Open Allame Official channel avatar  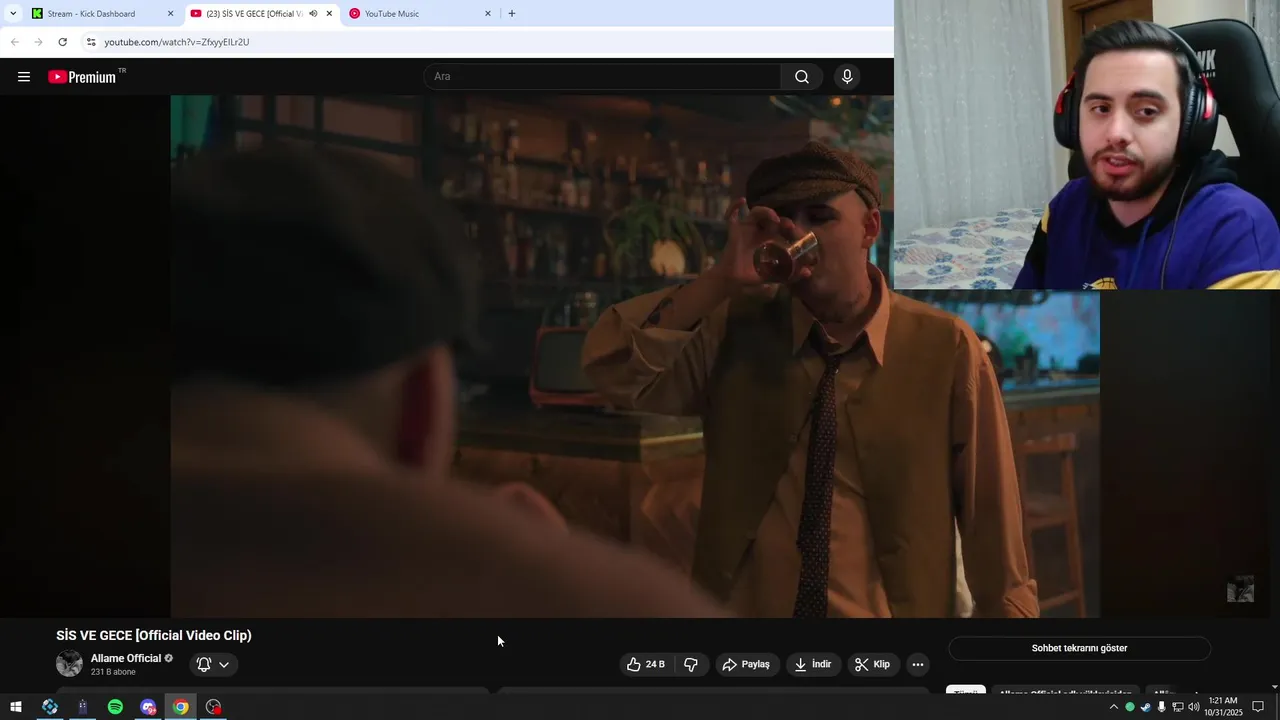(x=69, y=663)
